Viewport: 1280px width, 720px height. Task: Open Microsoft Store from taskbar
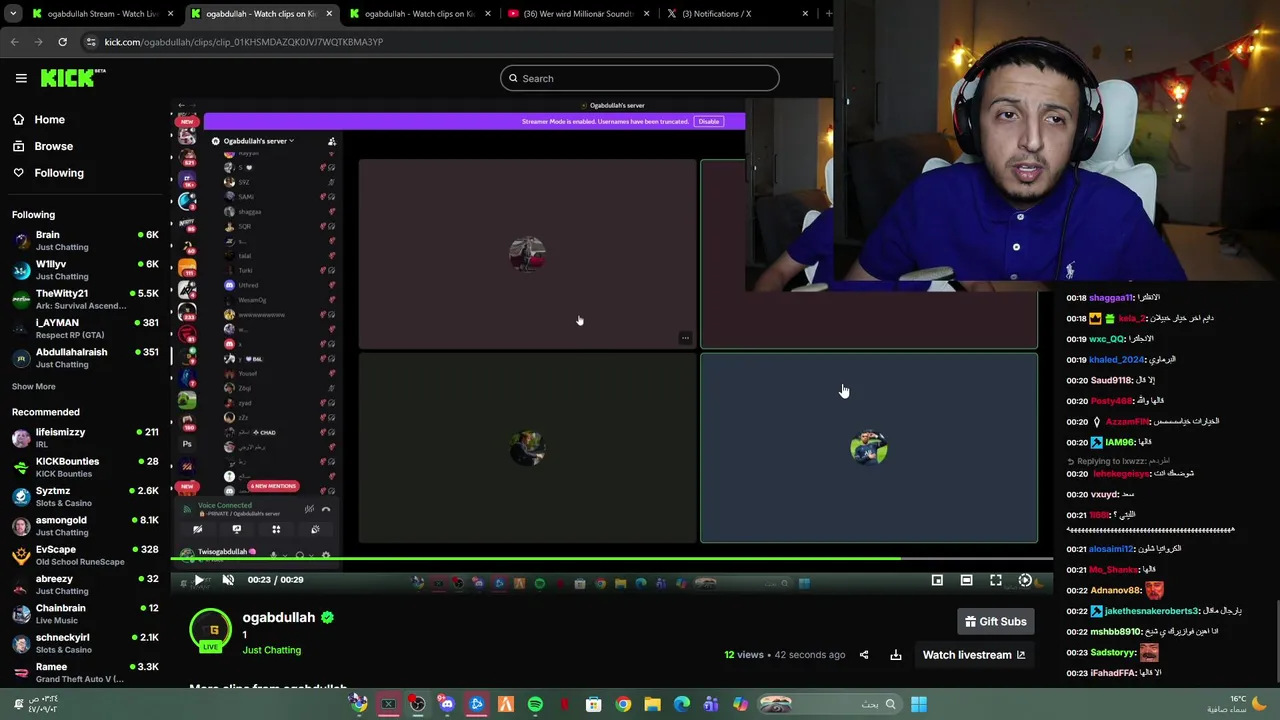pos(594,705)
